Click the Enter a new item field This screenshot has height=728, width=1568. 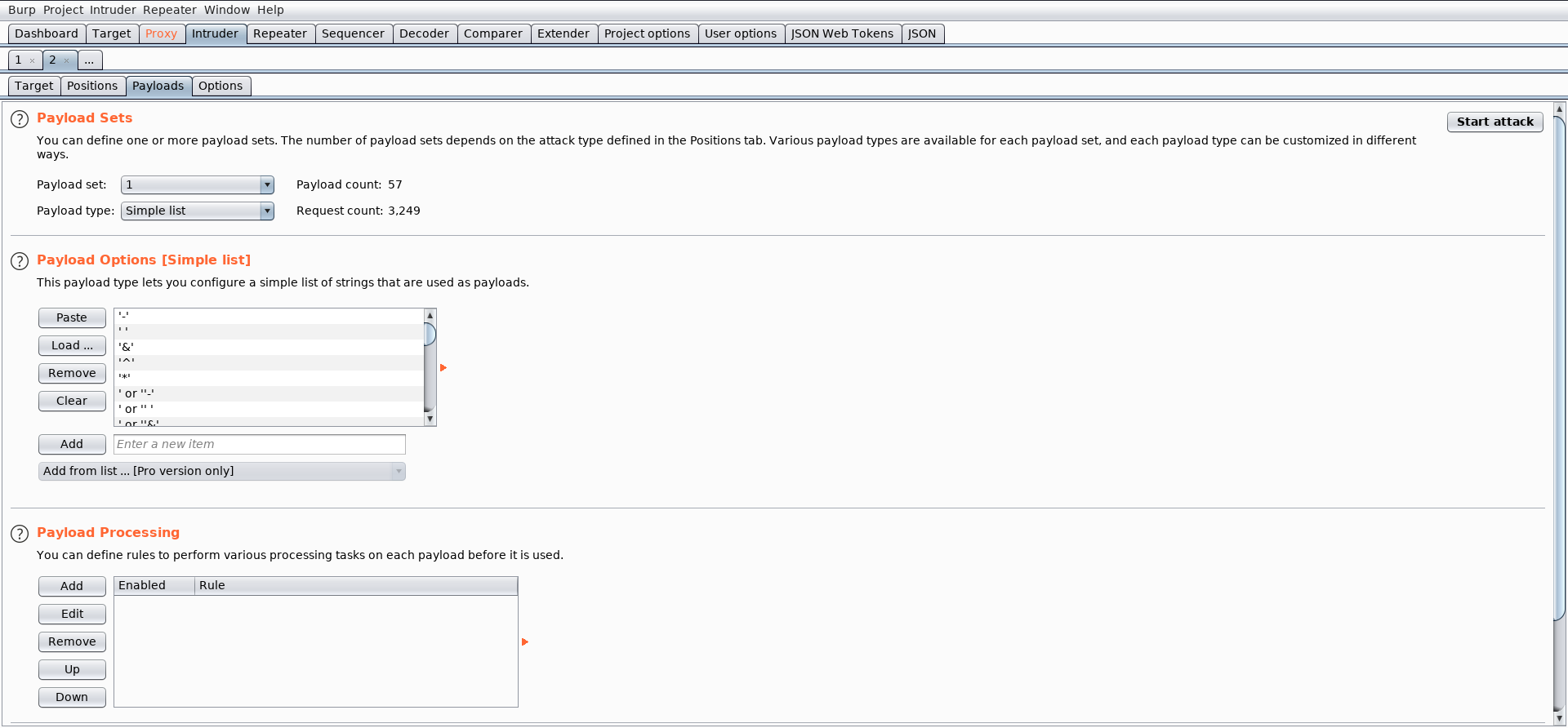click(x=259, y=444)
